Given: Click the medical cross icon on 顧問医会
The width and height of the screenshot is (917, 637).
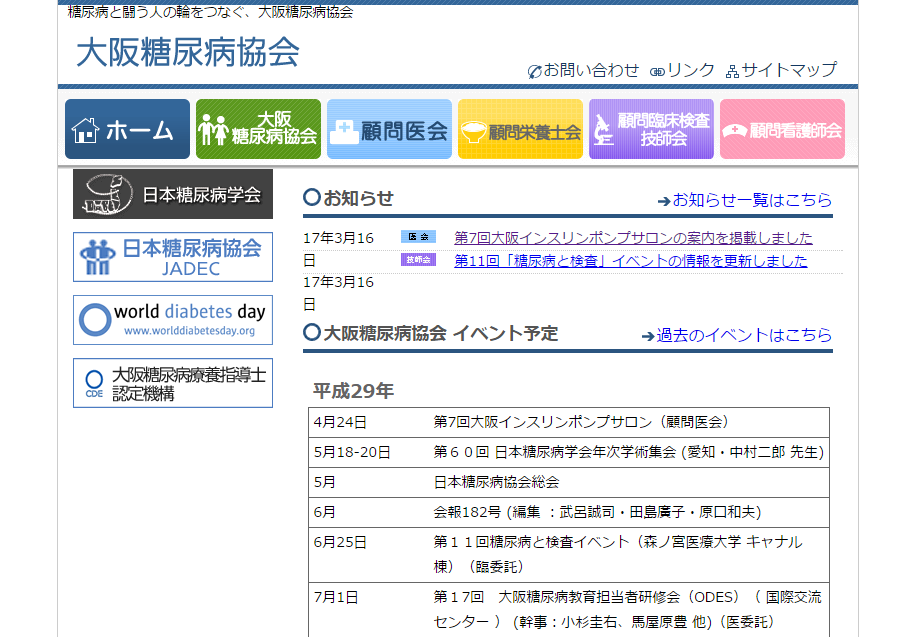Looking at the screenshot, I should 345,130.
